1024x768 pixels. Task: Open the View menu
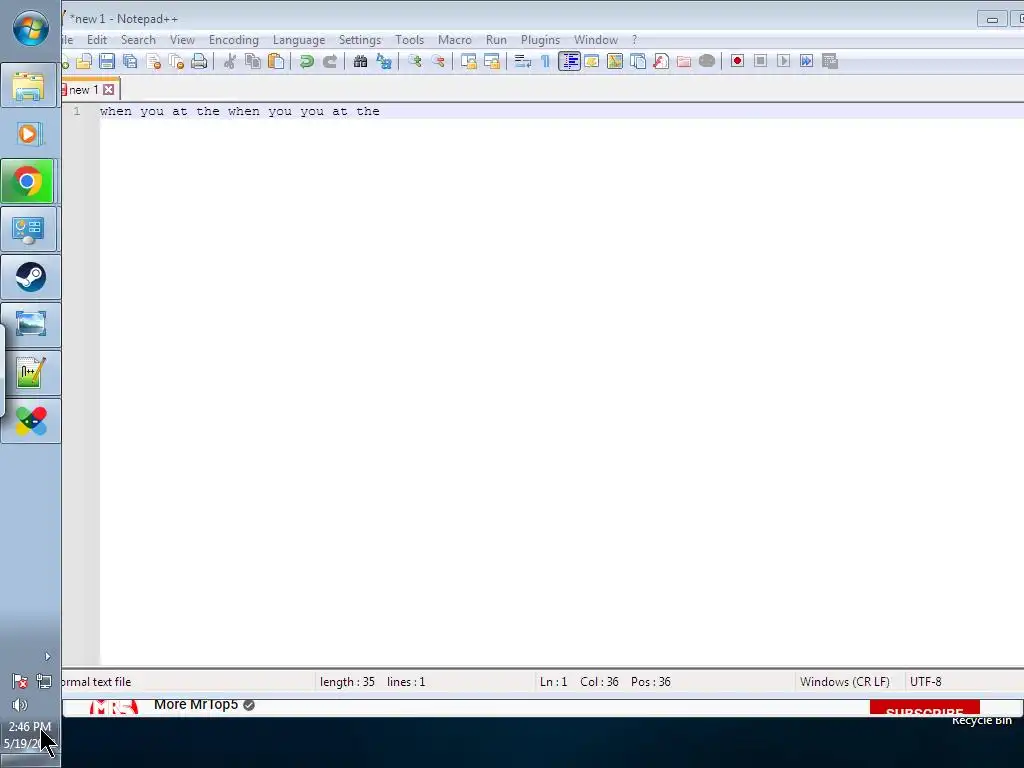click(x=182, y=40)
